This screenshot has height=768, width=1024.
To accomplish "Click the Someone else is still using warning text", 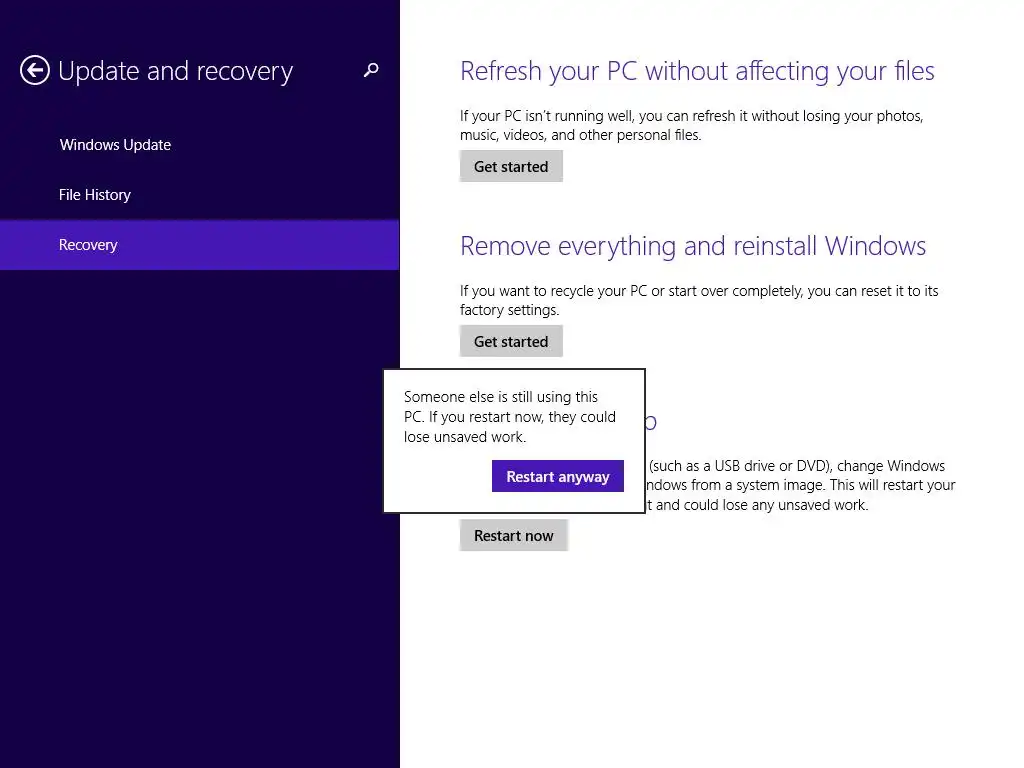I will [509, 417].
